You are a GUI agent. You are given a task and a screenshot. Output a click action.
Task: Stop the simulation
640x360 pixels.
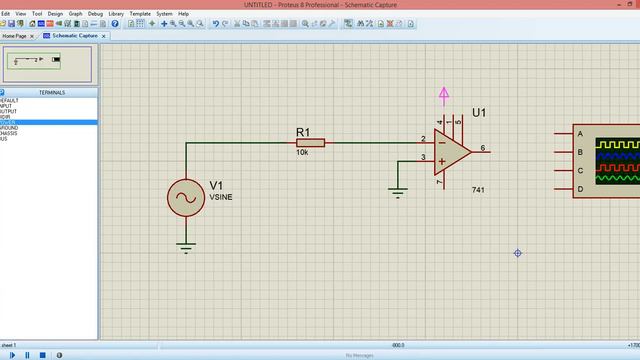point(42,355)
